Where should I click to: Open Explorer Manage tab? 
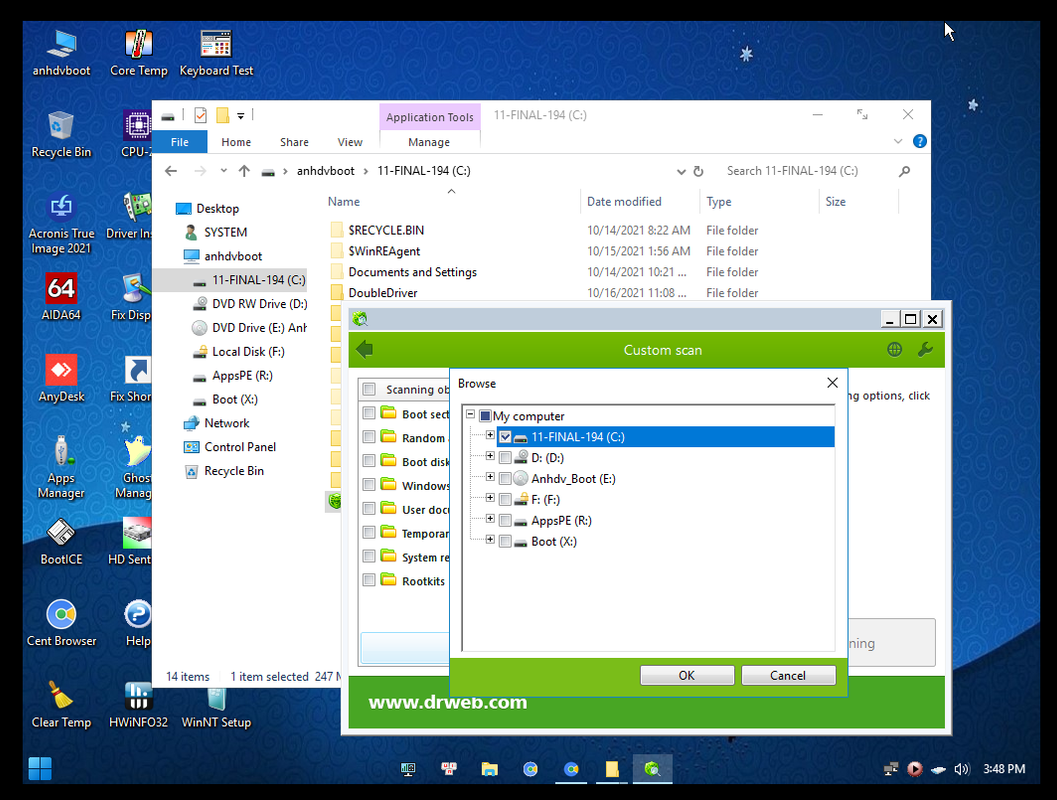tap(429, 142)
